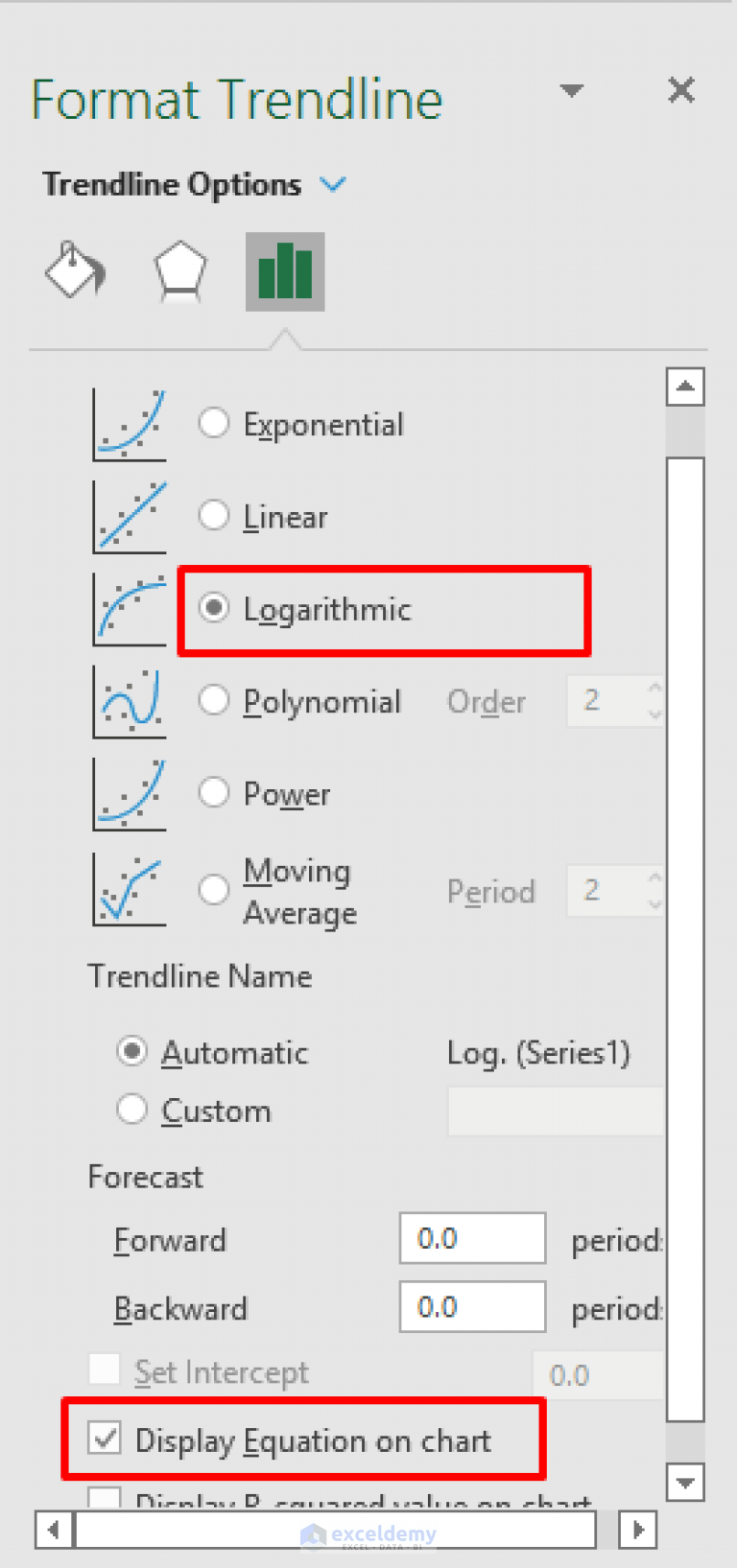Click the Forward forecast input field

click(472, 1238)
